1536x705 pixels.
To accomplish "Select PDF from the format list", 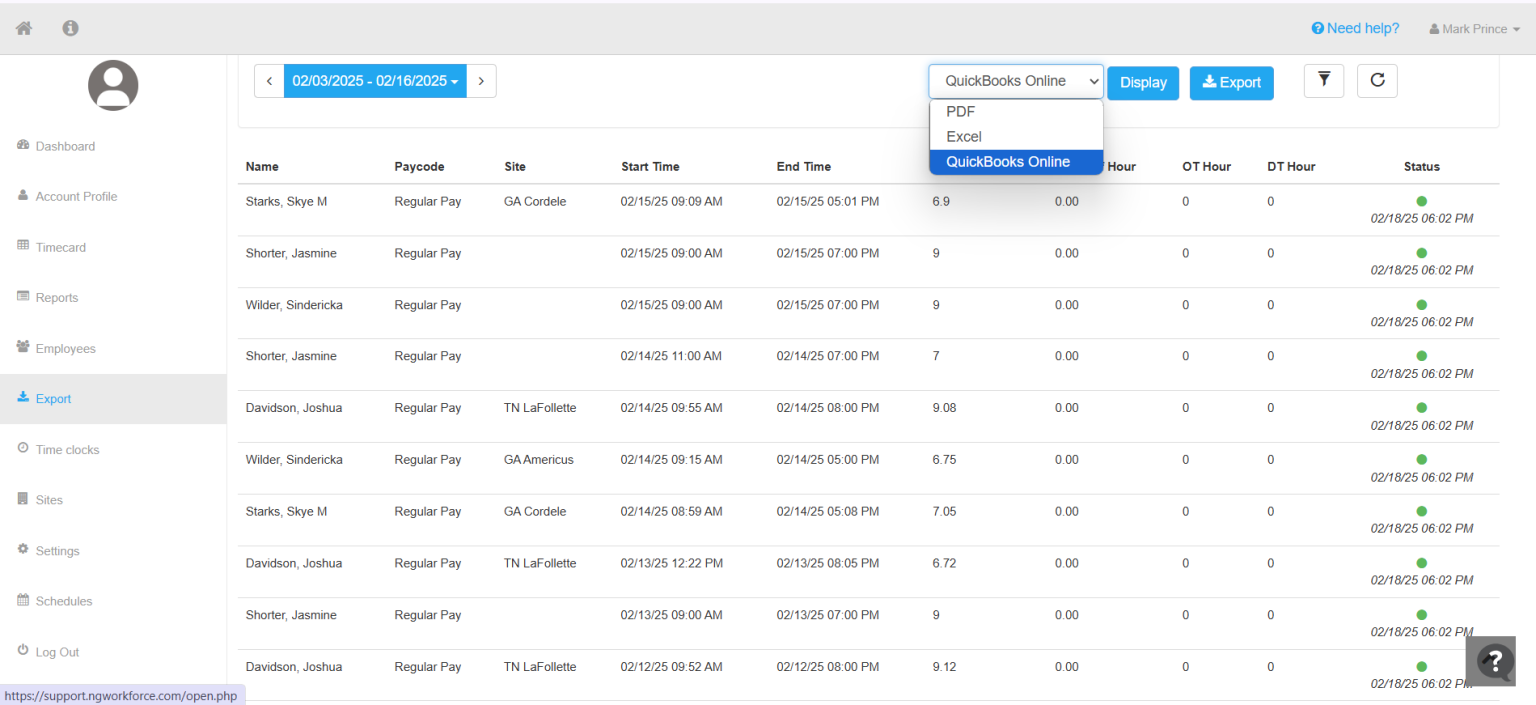I will click(960, 111).
